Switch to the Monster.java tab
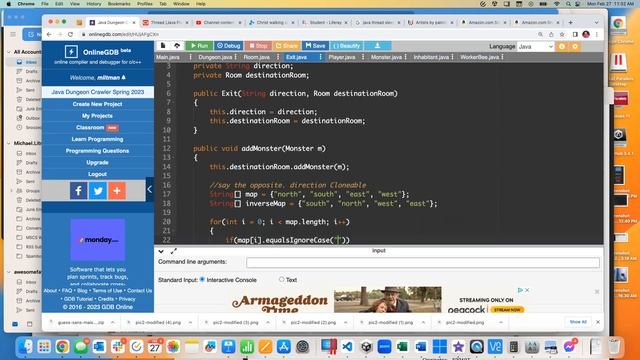This screenshot has height=360, width=640. pyautogui.click(x=386, y=57)
